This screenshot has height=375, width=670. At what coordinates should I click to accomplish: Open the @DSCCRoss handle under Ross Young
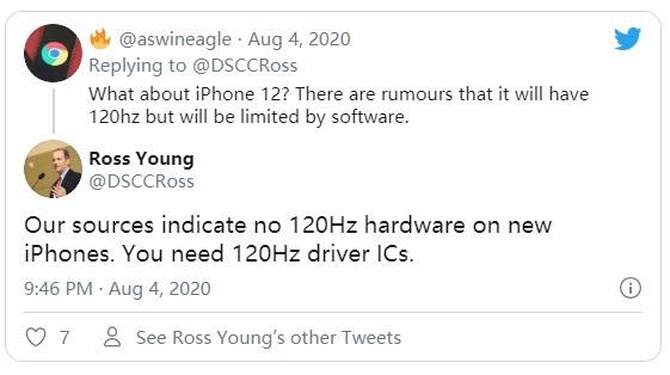click(x=141, y=181)
